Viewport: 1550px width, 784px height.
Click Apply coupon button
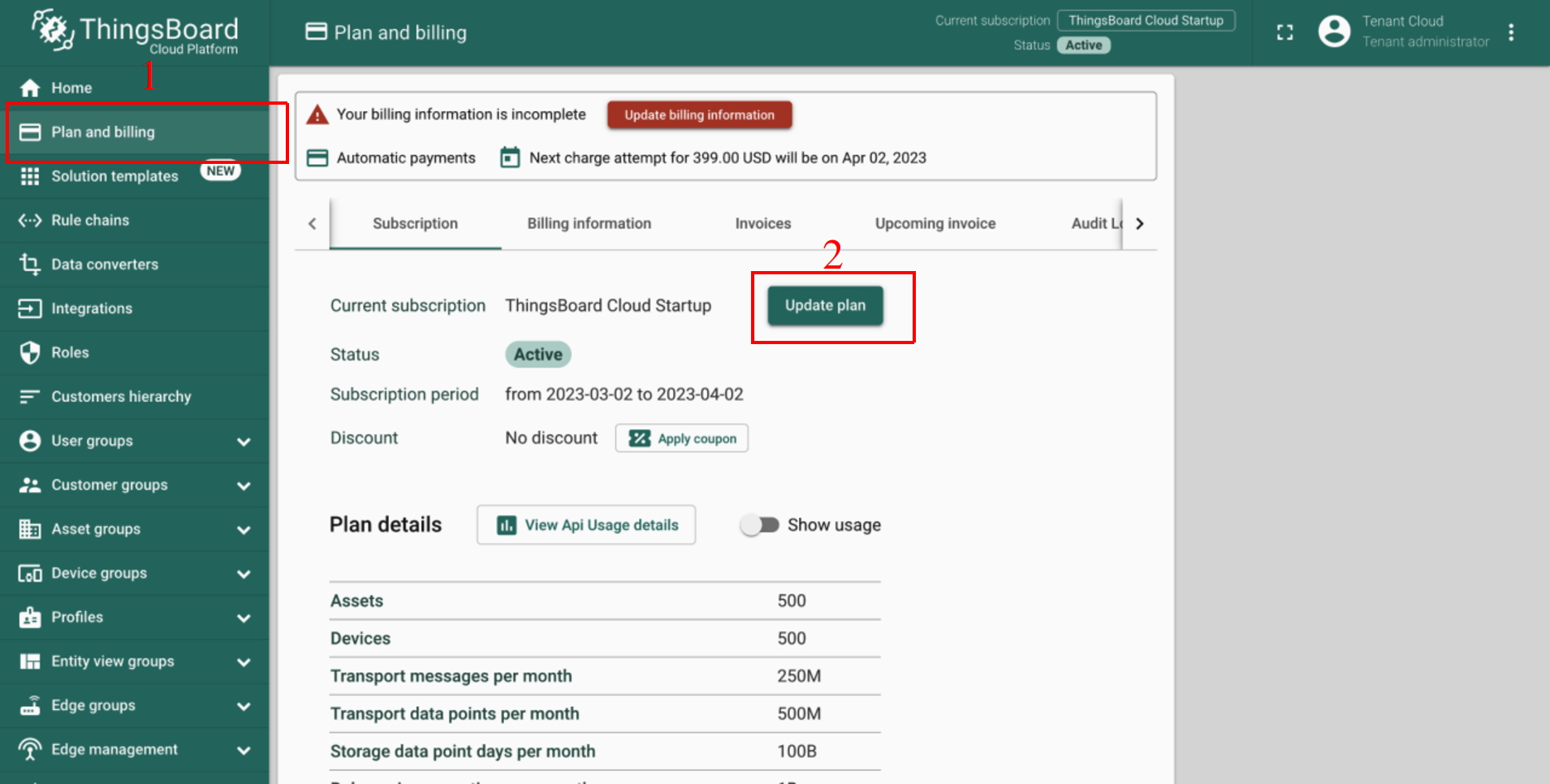pos(681,438)
